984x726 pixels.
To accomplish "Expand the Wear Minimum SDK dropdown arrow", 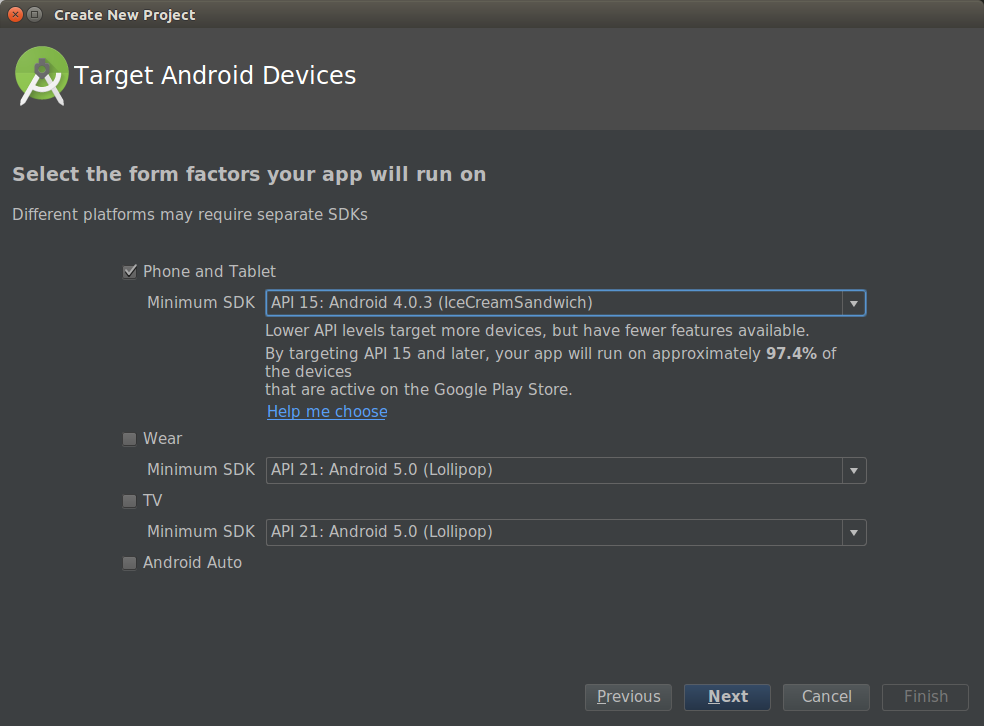I will 853,470.
